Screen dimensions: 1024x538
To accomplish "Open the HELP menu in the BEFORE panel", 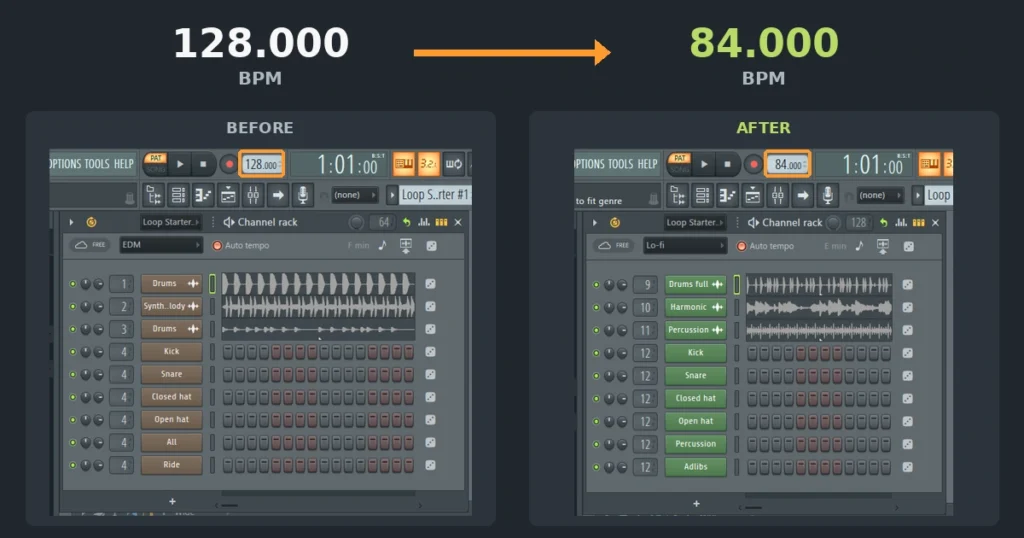I will (123, 164).
